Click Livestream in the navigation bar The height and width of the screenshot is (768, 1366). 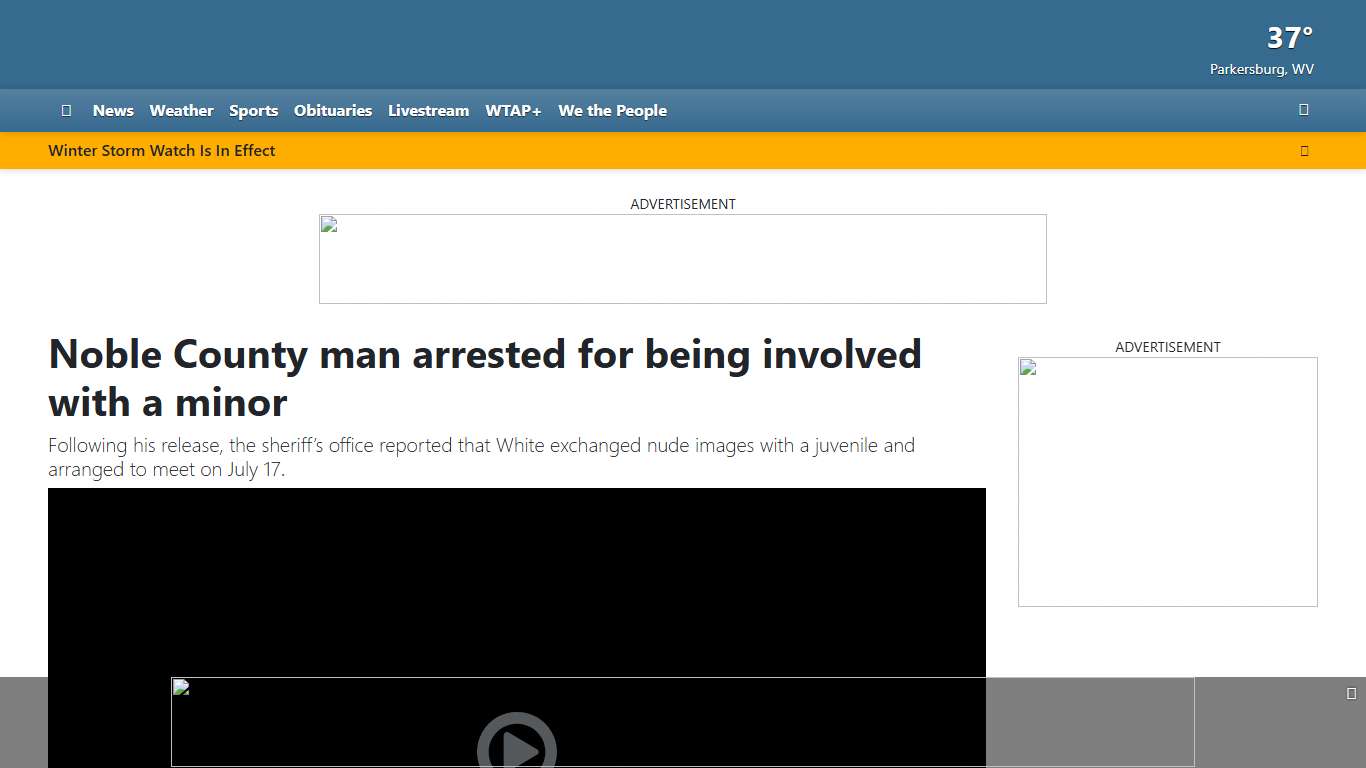[428, 110]
